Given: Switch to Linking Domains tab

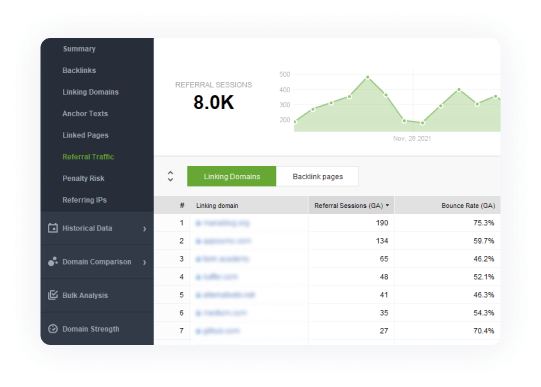Looking at the screenshot, I should [232, 176].
